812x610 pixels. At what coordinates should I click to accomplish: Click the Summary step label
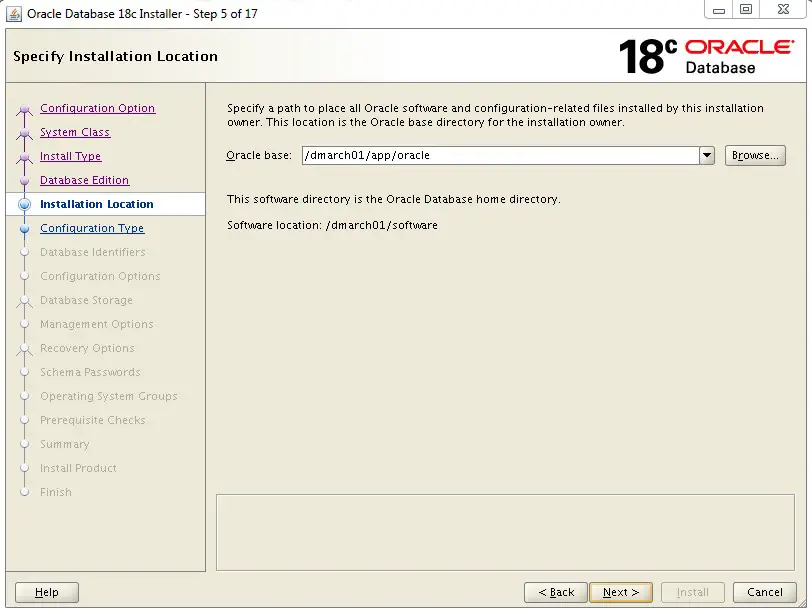click(65, 444)
